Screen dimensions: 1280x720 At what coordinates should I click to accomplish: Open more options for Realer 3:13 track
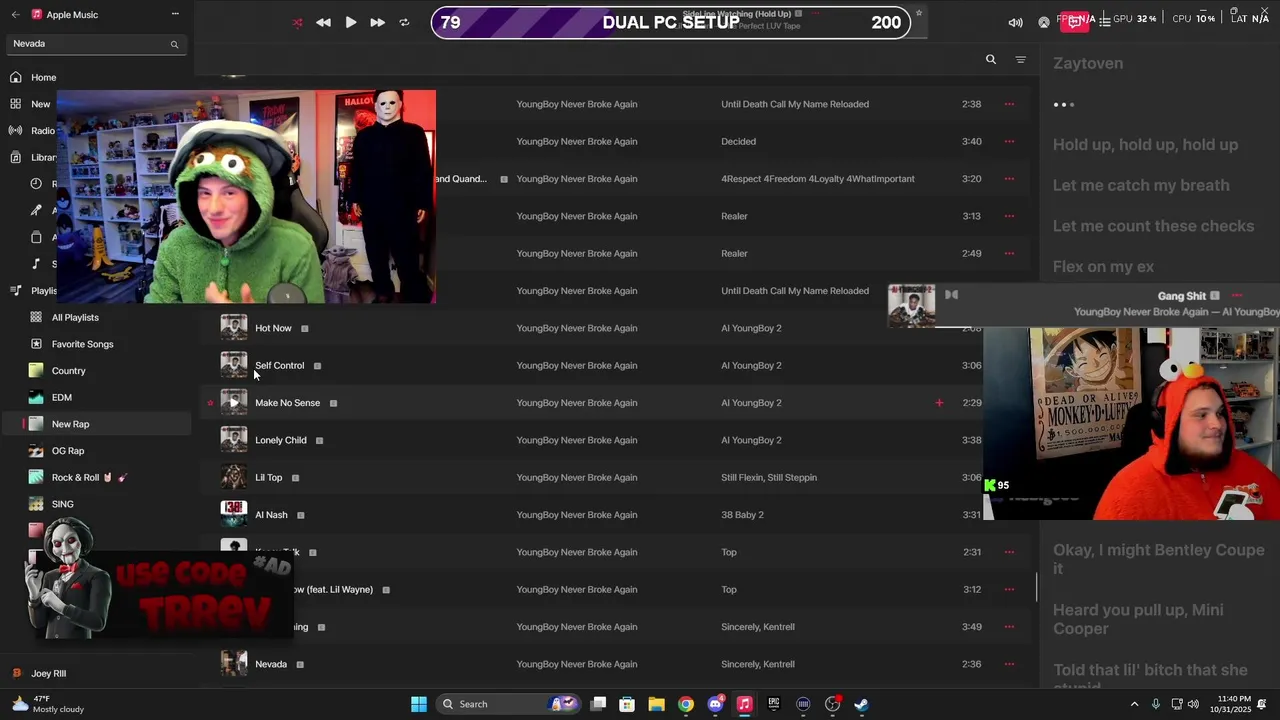(x=1009, y=216)
